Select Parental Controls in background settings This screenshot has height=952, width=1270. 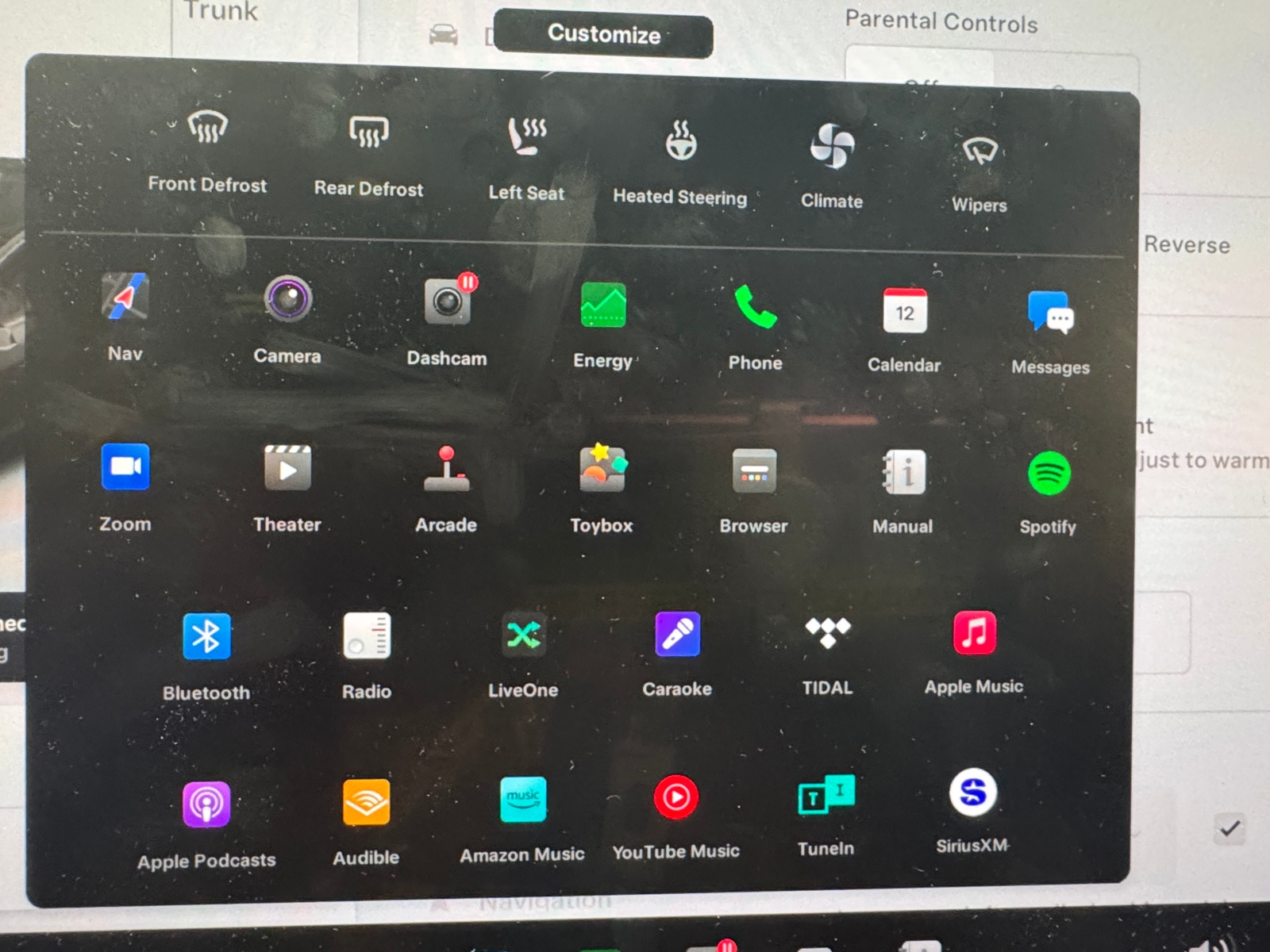pyautogui.click(x=941, y=21)
